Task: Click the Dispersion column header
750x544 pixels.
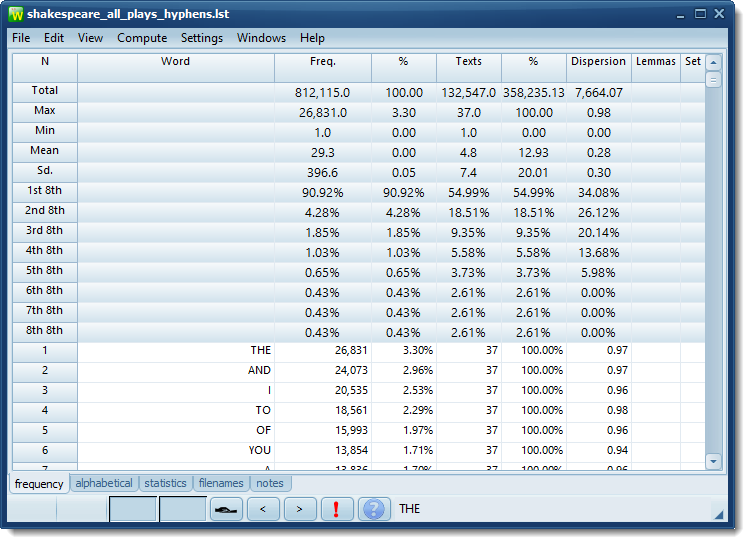Action: [x=600, y=68]
